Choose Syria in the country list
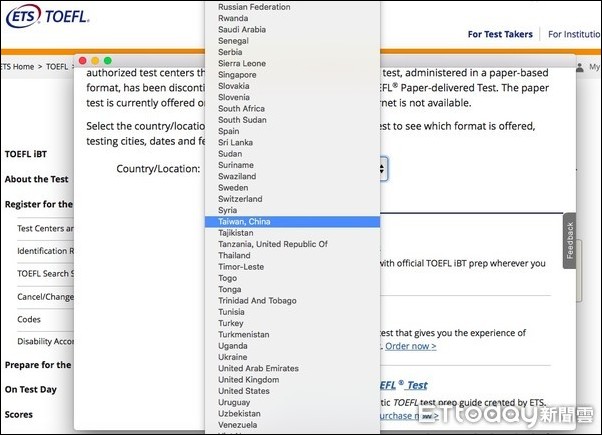The height and width of the screenshot is (435, 602). 227,210
